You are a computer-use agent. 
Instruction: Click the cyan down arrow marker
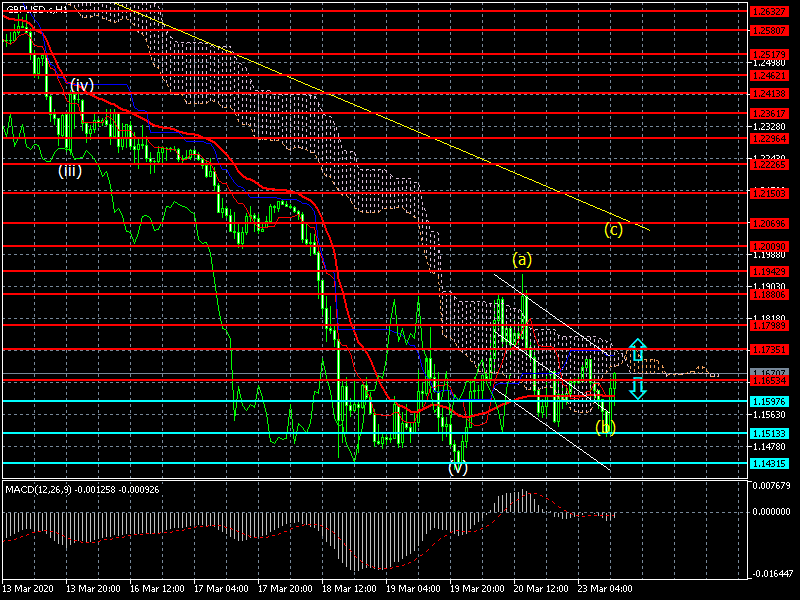pyautogui.click(x=637, y=388)
